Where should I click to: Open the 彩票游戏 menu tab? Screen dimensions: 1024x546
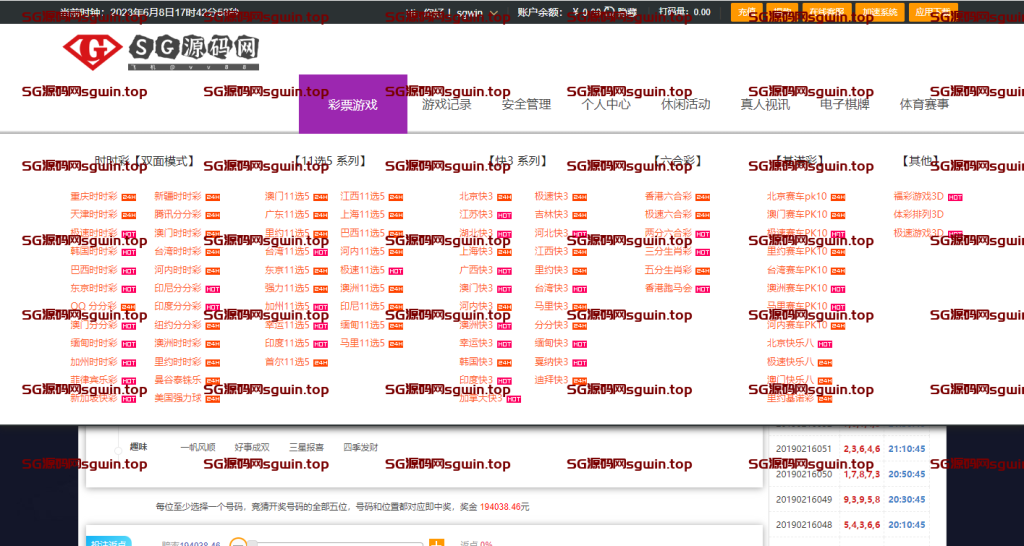coord(353,104)
